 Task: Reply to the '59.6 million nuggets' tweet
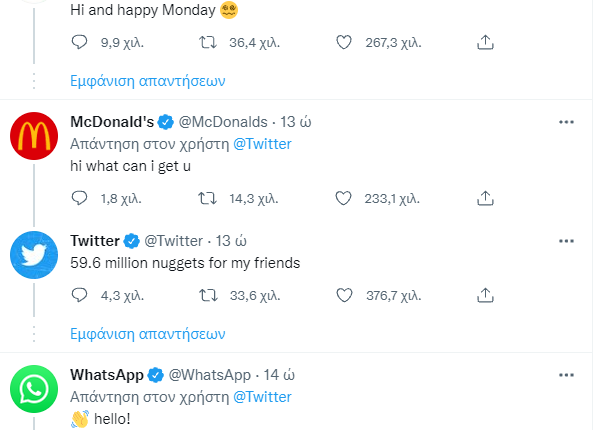(x=79, y=295)
